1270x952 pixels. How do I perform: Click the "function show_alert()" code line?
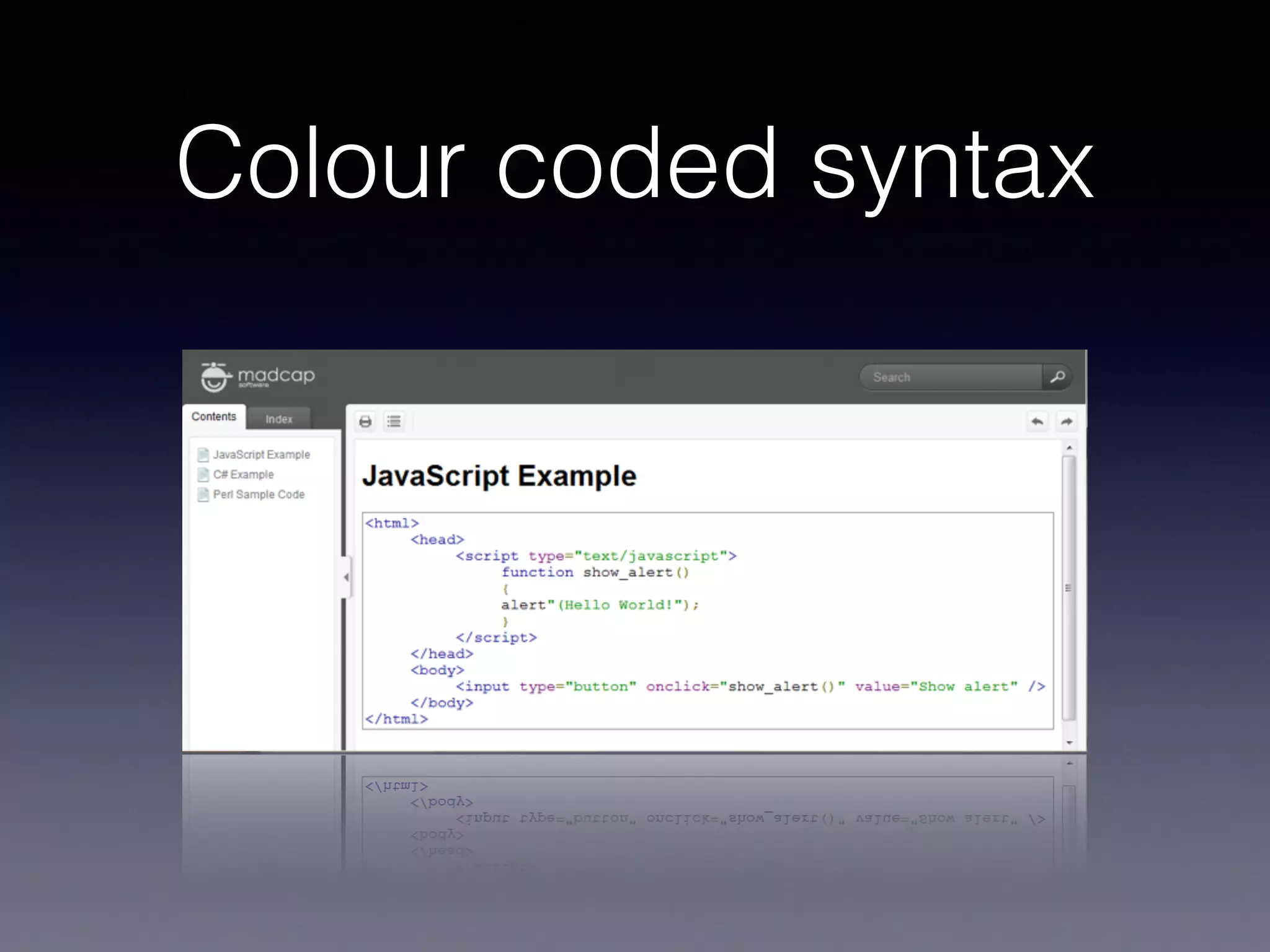(595, 572)
